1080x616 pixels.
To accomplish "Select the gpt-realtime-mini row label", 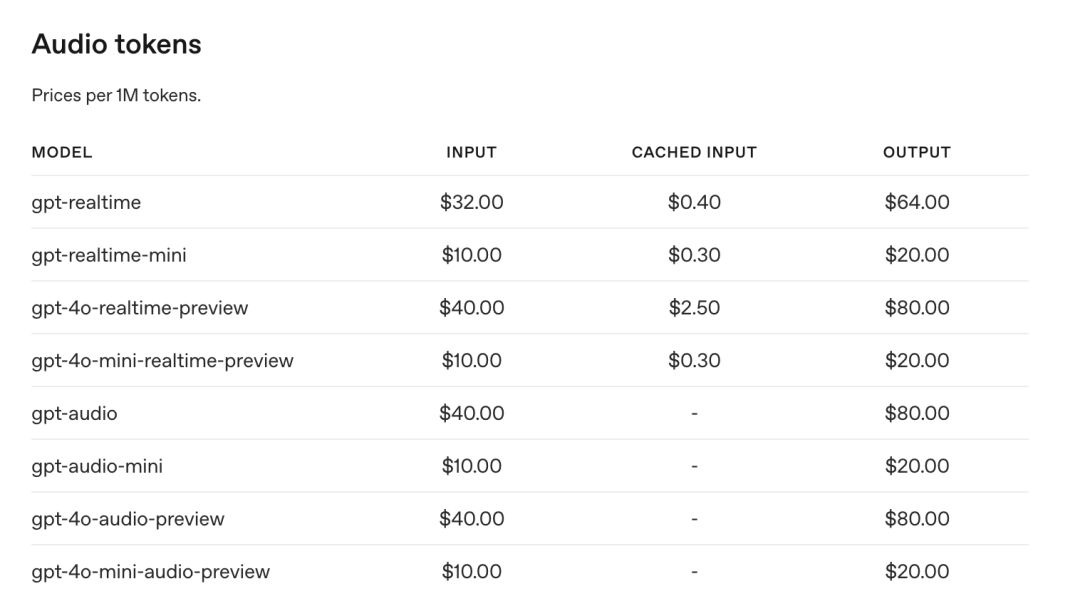I will point(109,255).
